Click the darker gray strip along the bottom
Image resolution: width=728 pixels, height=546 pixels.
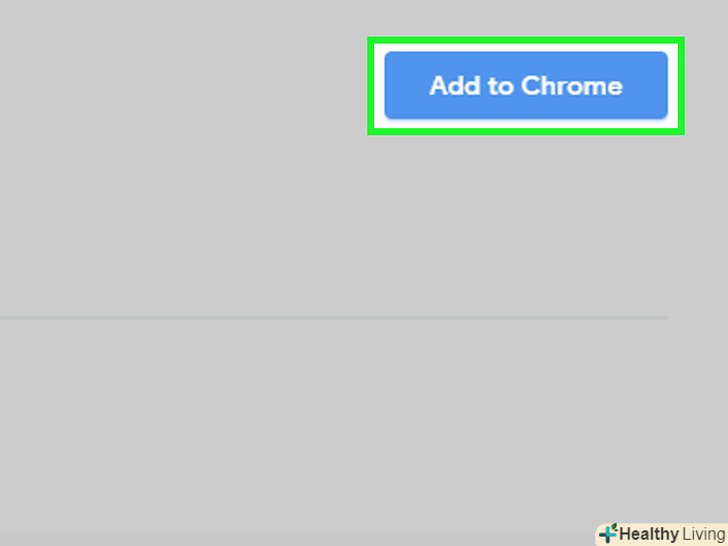[x=297, y=539]
